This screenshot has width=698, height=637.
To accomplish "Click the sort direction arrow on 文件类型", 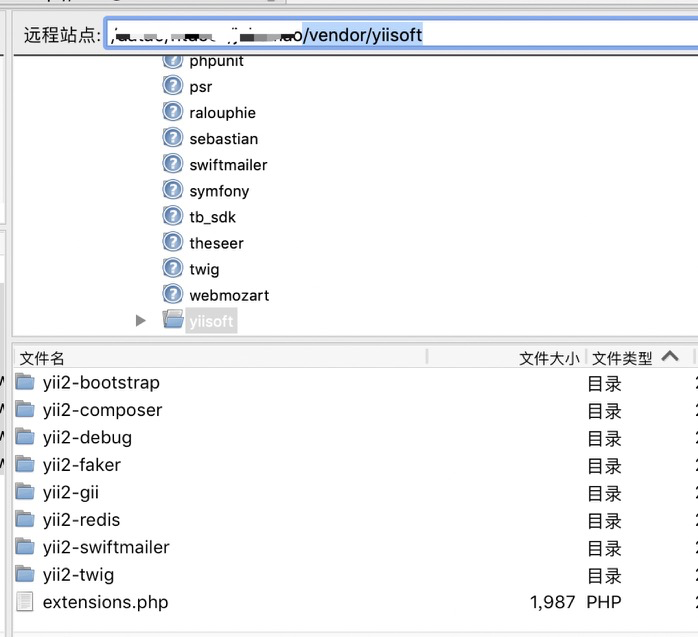I will click(x=670, y=356).
